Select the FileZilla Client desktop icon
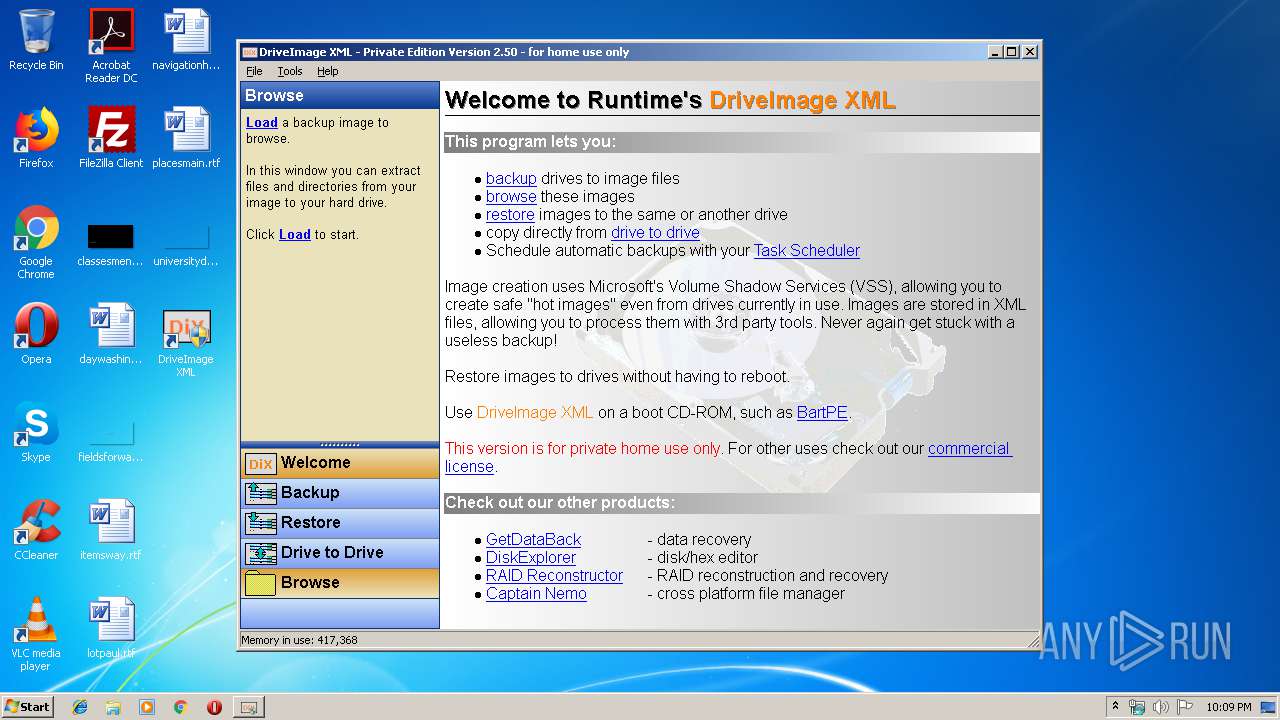Viewport: 1280px width, 720px height. click(x=111, y=138)
